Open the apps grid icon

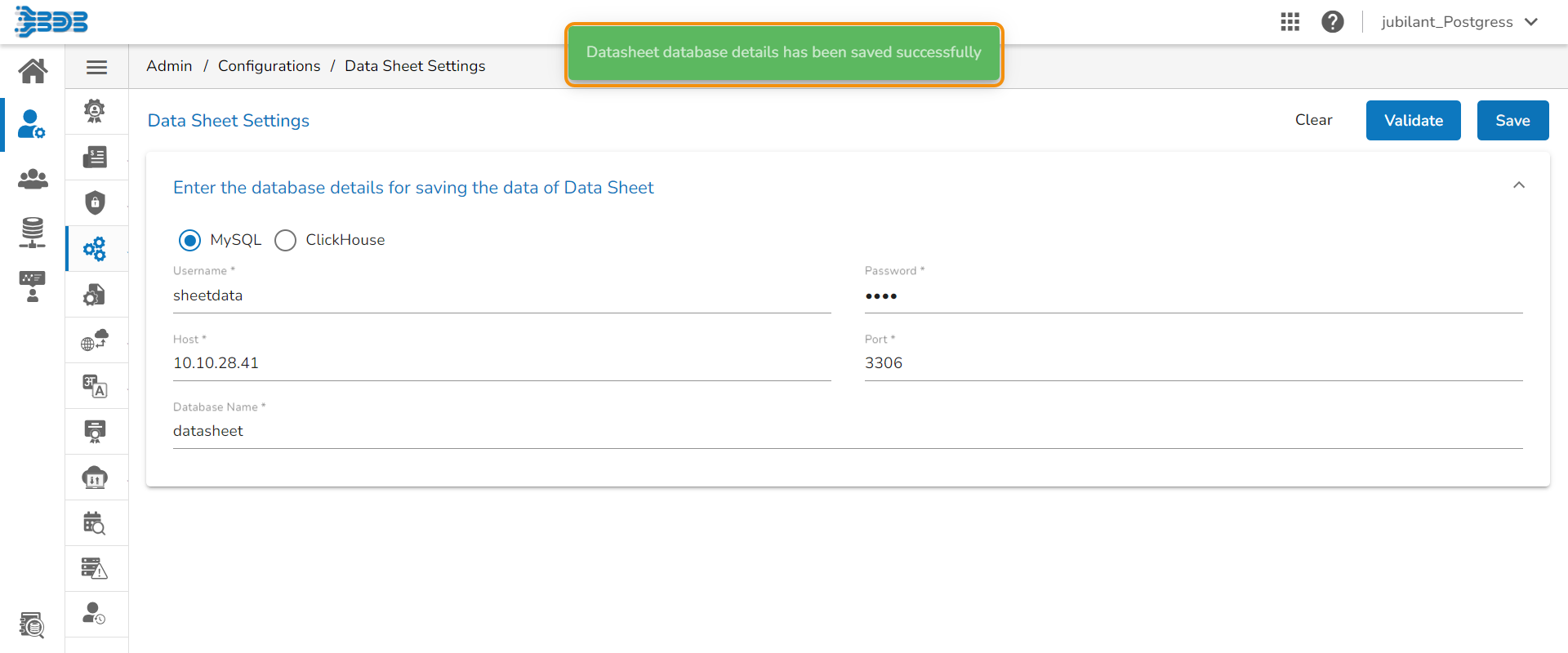(x=1290, y=22)
